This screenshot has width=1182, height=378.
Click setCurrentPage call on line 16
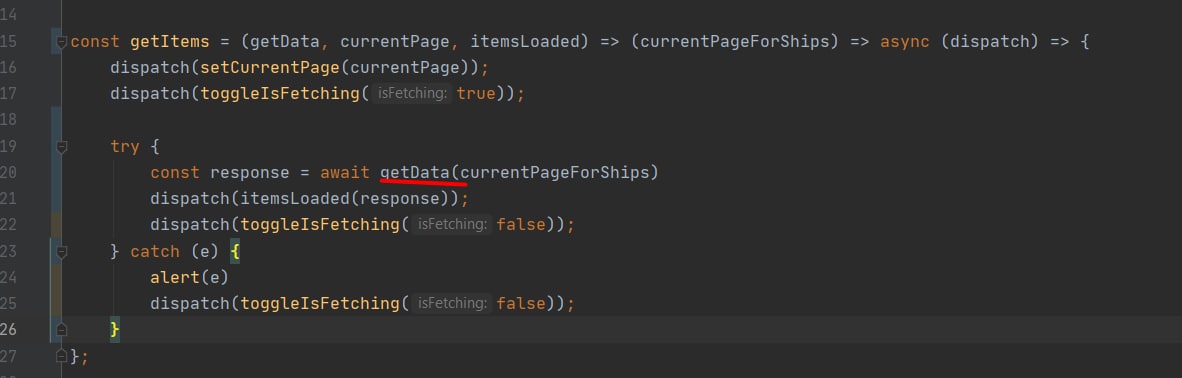(x=269, y=68)
